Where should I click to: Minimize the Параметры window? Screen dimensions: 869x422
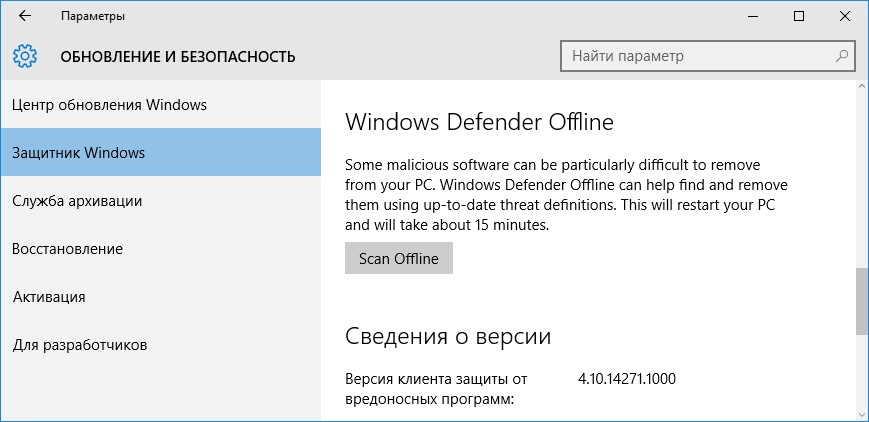click(753, 16)
